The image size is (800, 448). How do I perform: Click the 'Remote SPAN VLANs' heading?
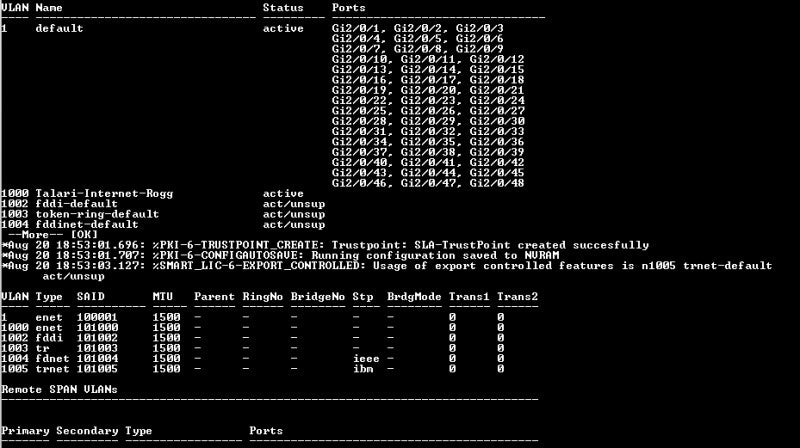(x=59, y=389)
